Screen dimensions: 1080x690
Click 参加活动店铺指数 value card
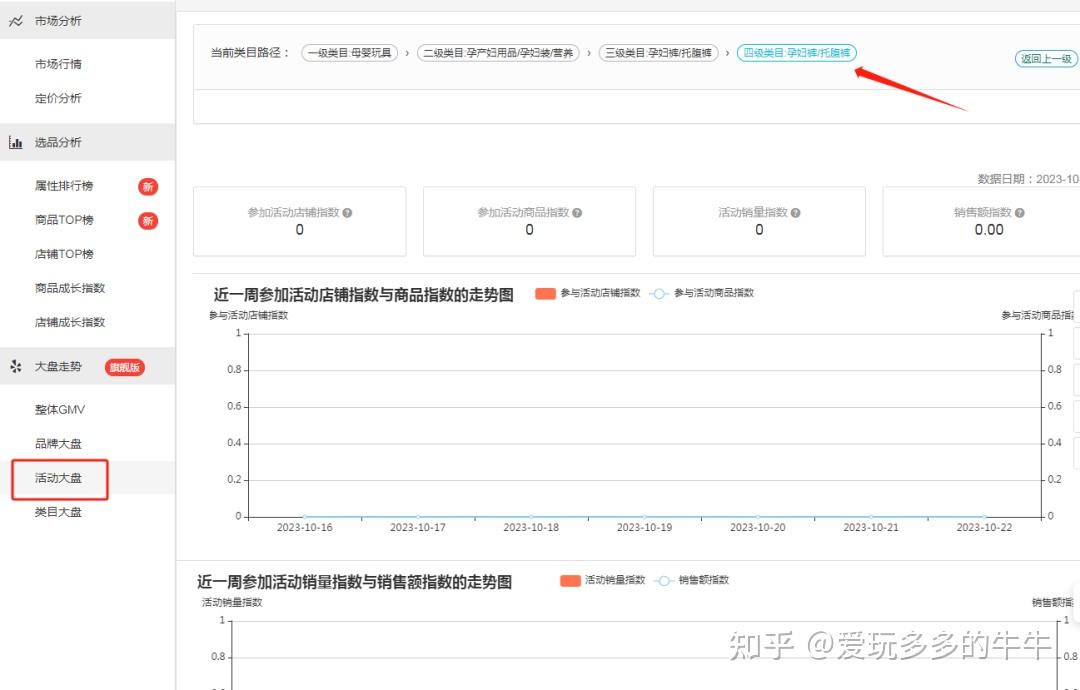click(x=300, y=221)
